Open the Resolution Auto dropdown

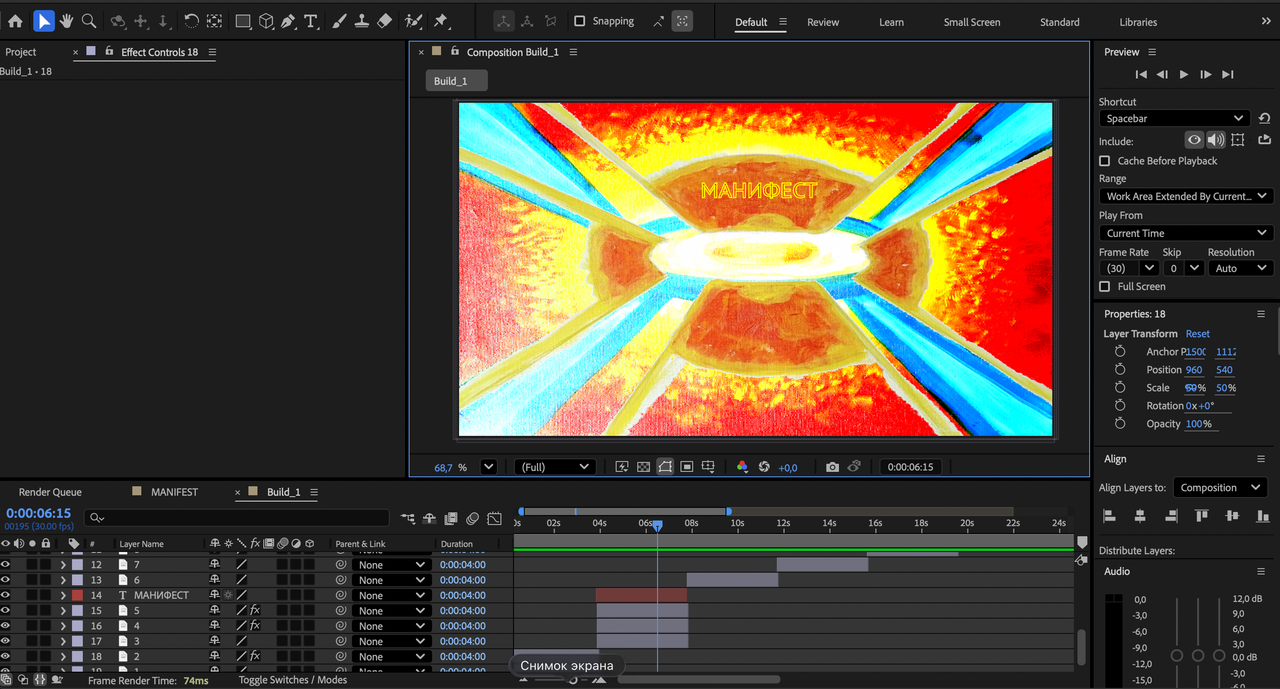[x=1240, y=268]
